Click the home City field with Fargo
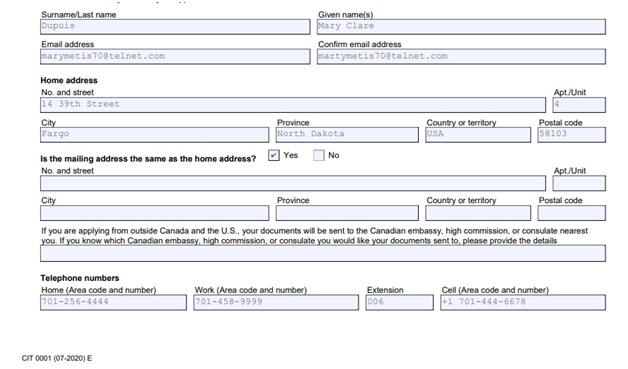This screenshot has height=369, width=628. pos(155,135)
